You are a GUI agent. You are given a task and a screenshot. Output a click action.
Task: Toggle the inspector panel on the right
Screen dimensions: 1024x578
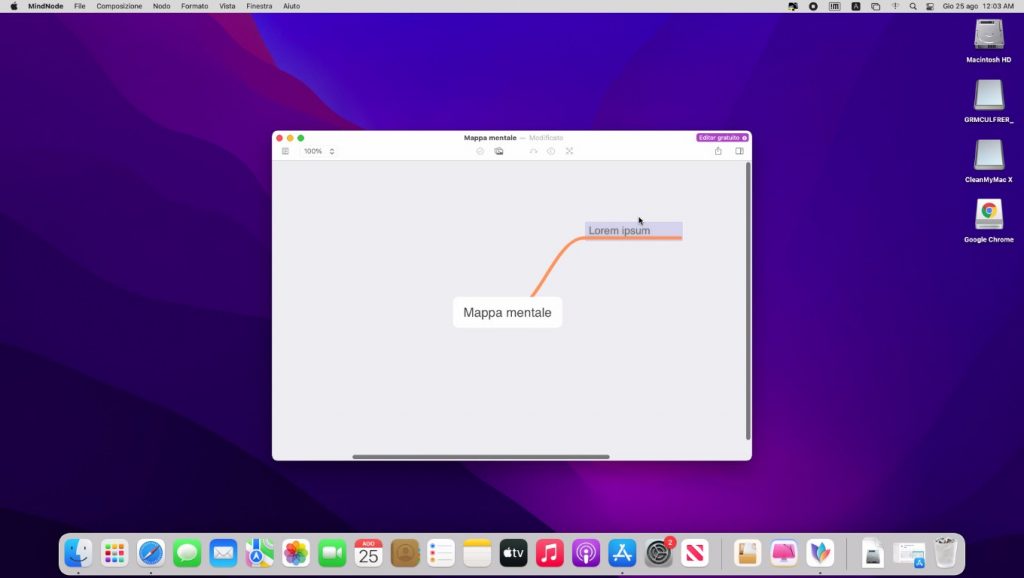[x=740, y=151]
